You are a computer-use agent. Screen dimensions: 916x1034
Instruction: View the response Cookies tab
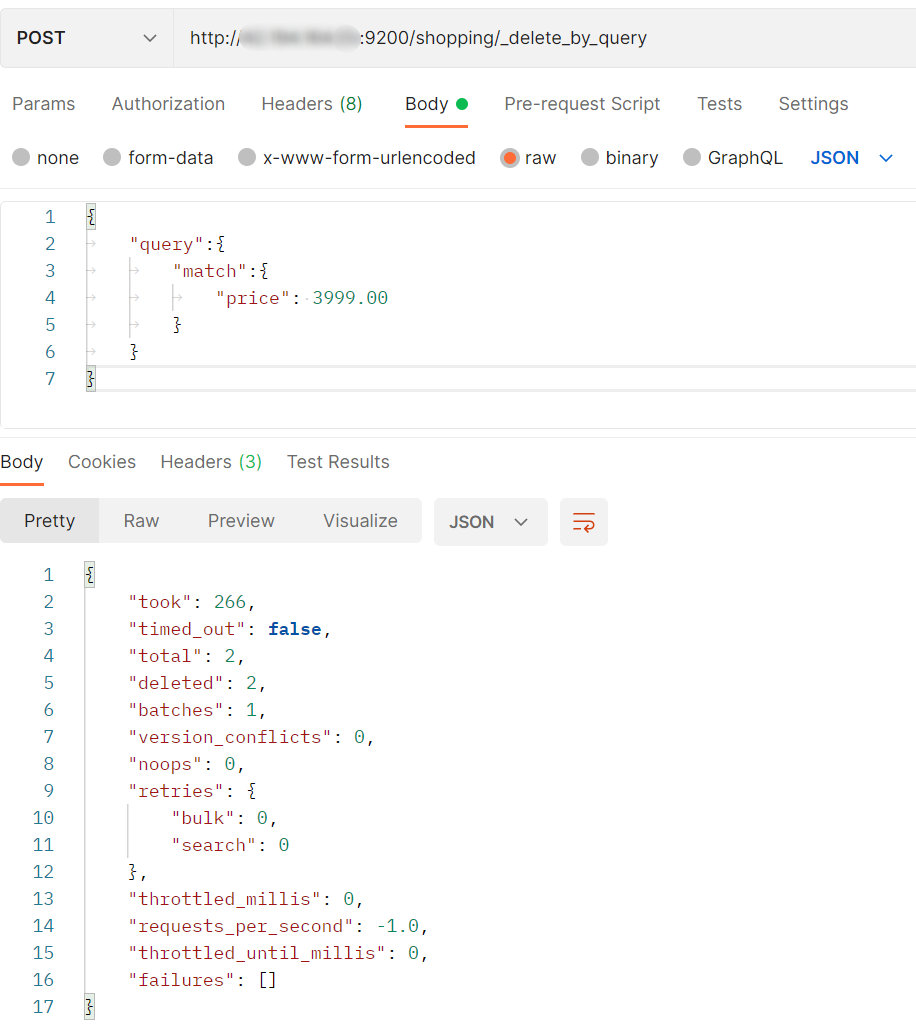pyautogui.click(x=102, y=462)
